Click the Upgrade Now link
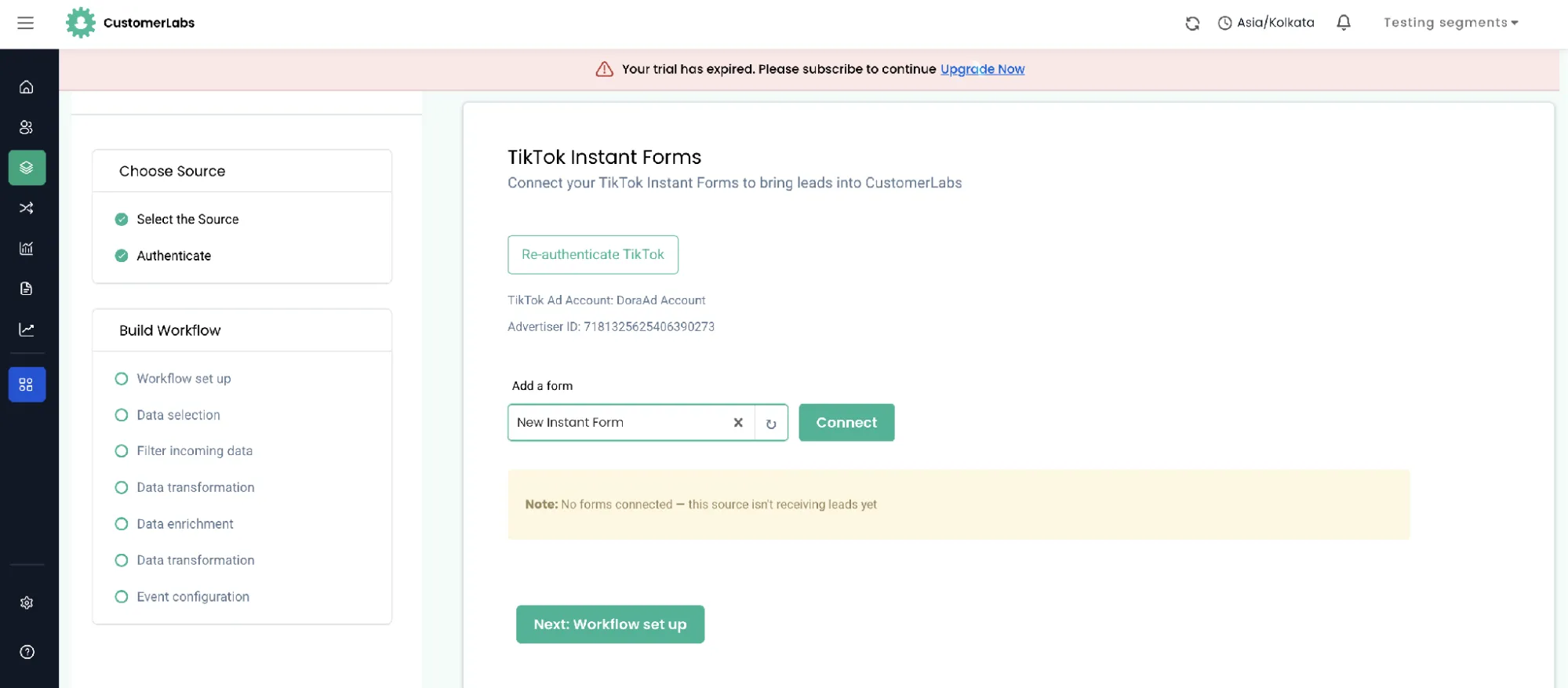The width and height of the screenshot is (1568, 688). point(982,69)
